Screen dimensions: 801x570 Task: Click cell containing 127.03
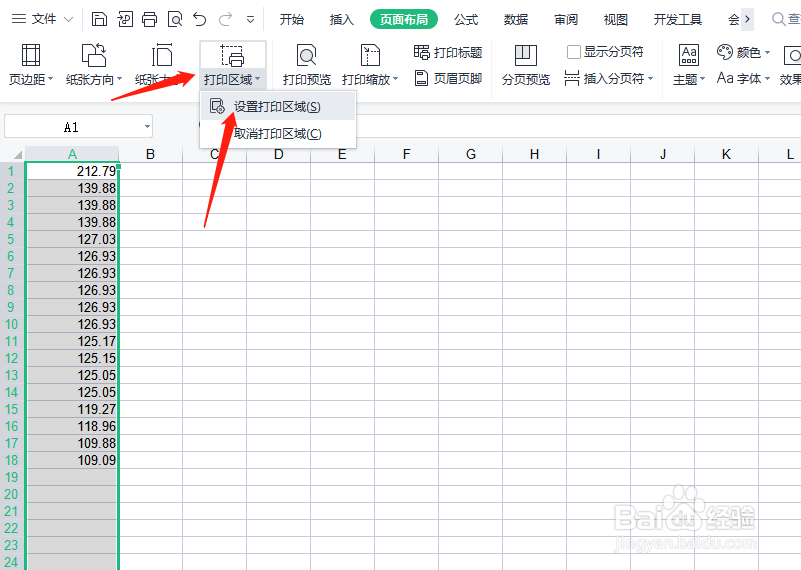[x=72, y=239]
